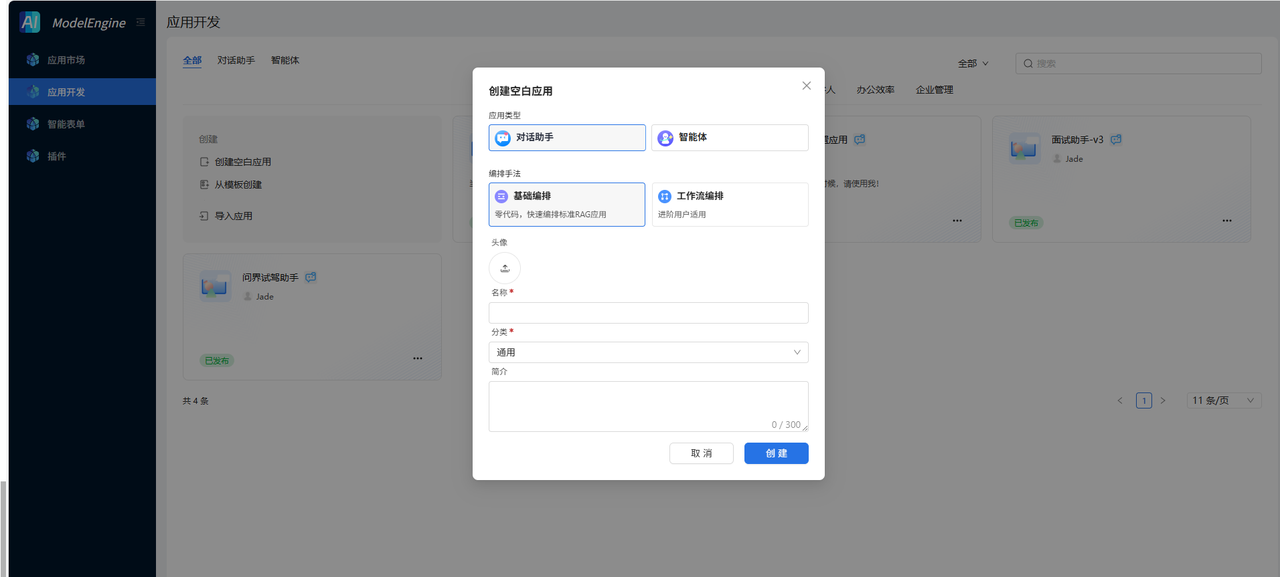Select page 1 in the pagination
Screen dimensions: 1280x577
click(x=1144, y=400)
